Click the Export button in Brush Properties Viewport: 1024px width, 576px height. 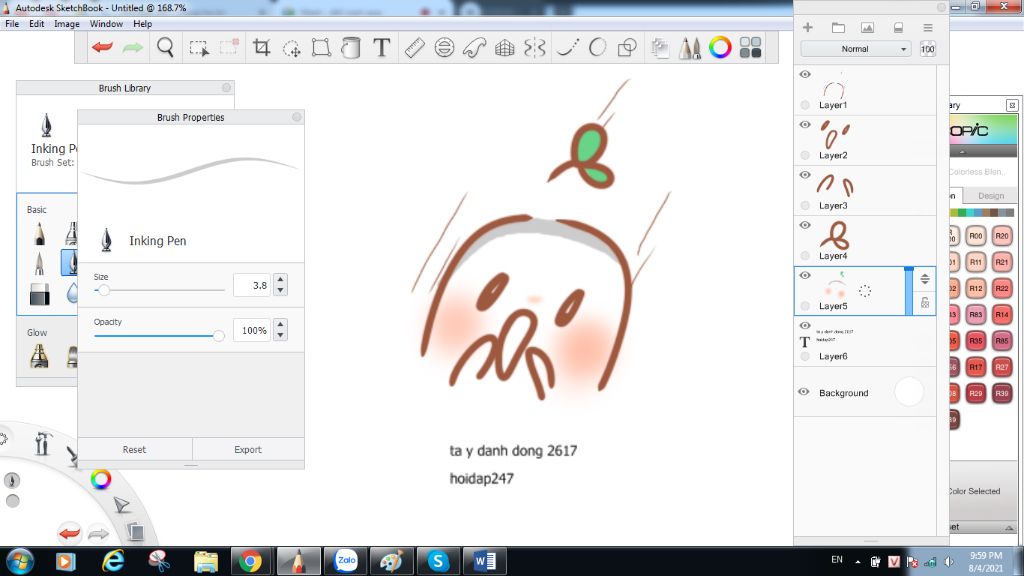[248, 449]
